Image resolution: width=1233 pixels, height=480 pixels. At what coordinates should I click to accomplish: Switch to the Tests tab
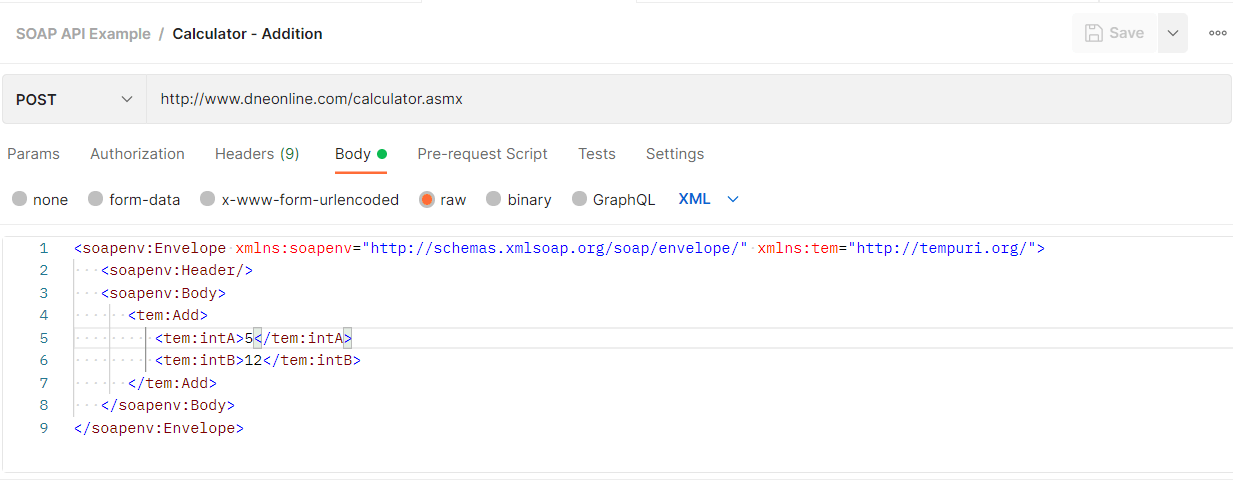(x=596, y=154)
